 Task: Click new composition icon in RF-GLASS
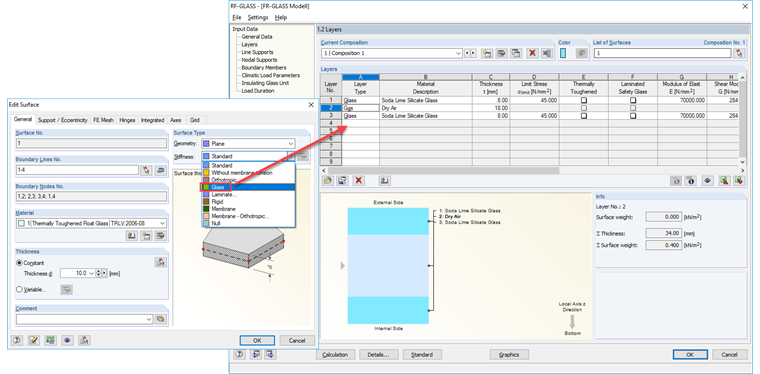(487, 53)
